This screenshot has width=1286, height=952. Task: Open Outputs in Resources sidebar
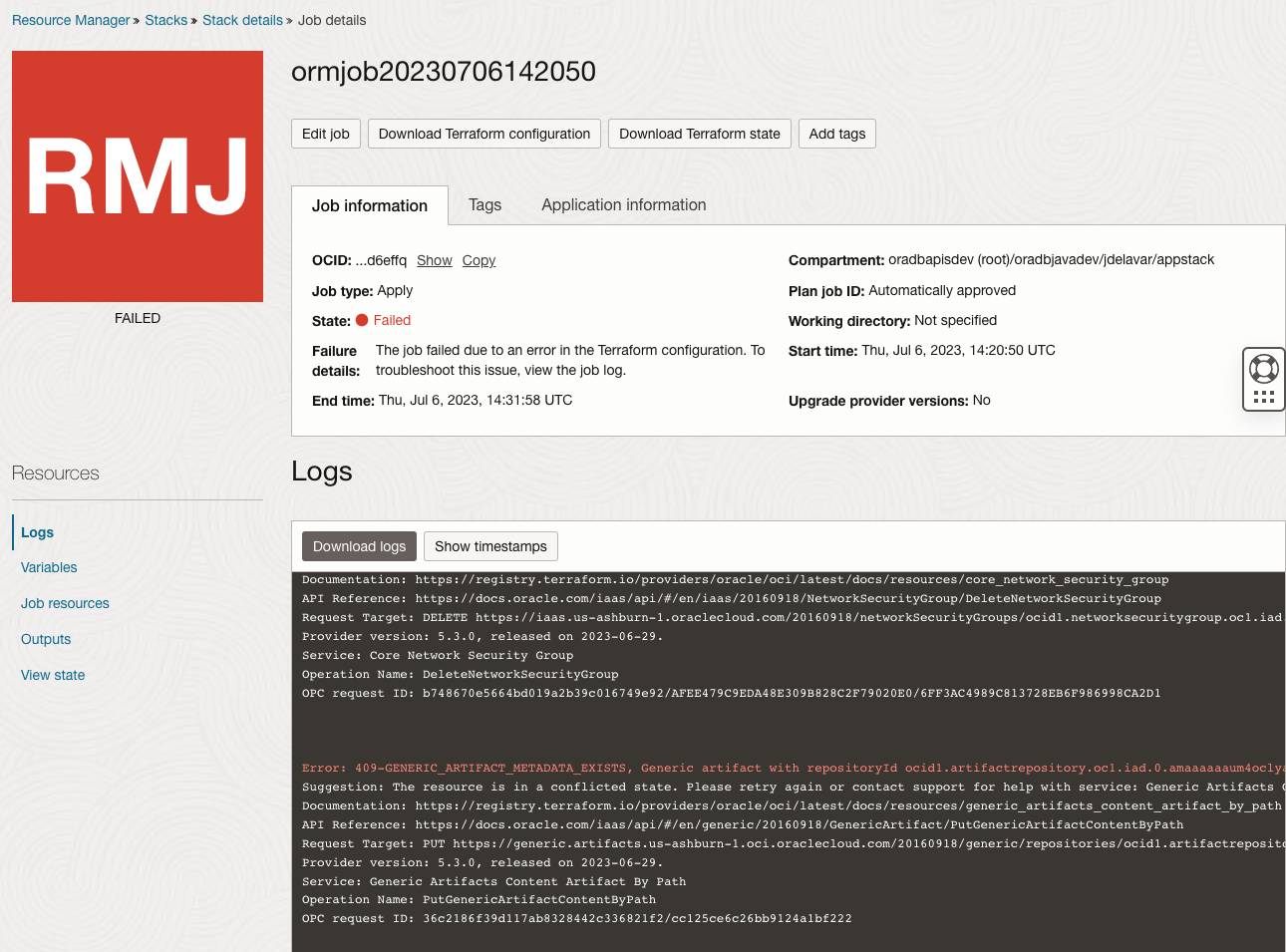tap(46, 639)
